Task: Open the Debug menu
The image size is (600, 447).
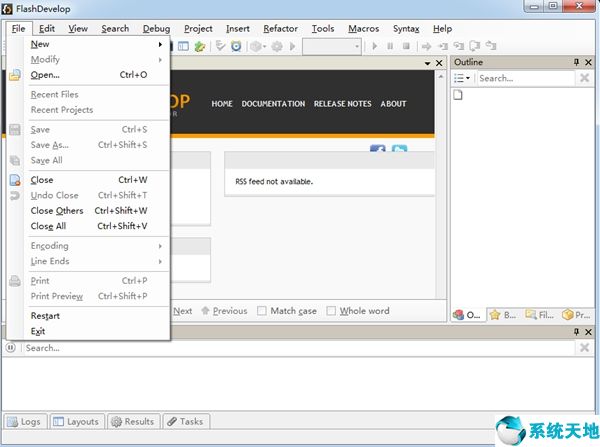Action: pyautogui.click(x=156, y=29)
